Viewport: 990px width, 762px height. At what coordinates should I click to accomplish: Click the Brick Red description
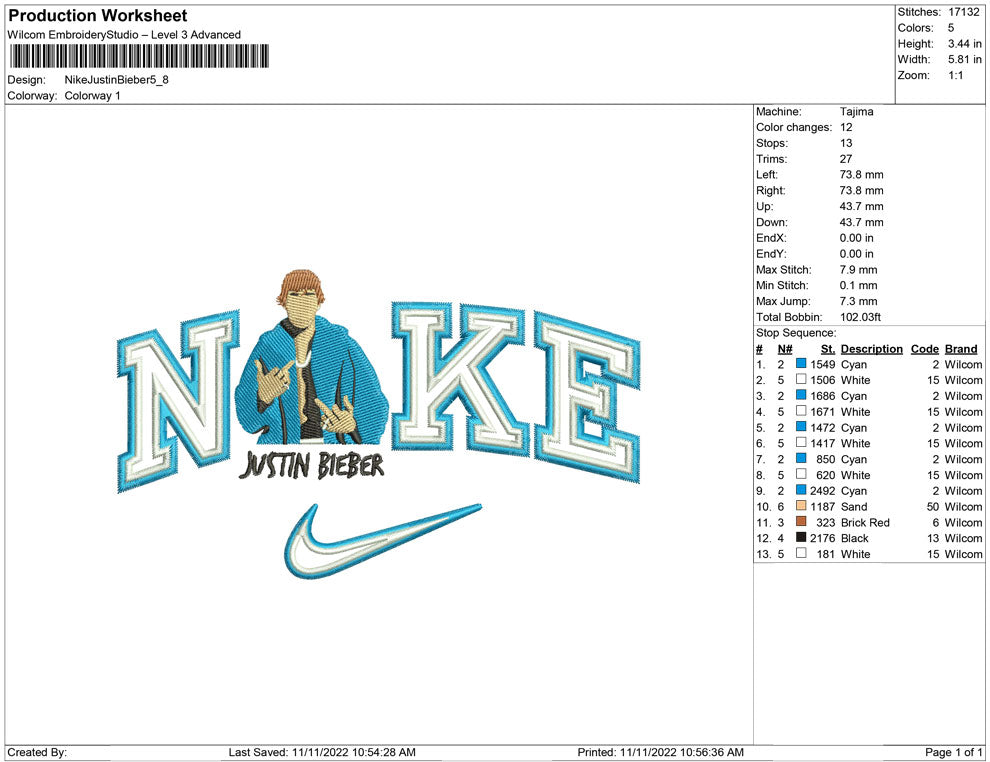click(x=865, y=522)
